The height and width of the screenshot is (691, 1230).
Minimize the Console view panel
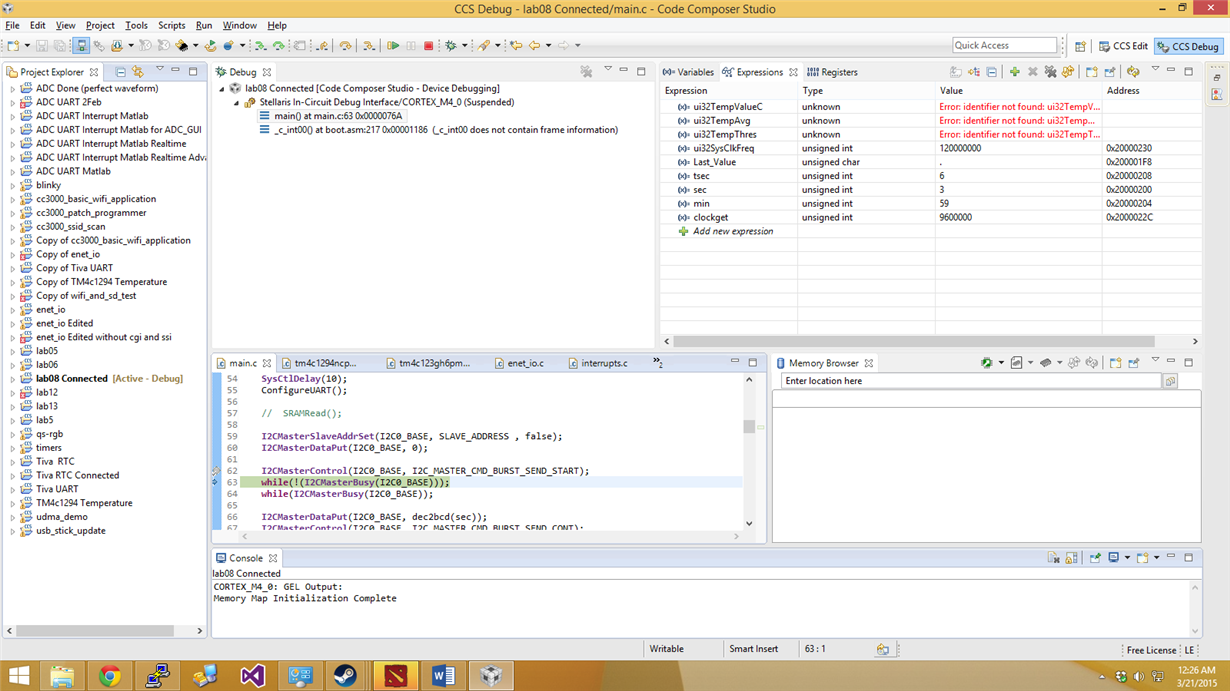click(1172, 557)
